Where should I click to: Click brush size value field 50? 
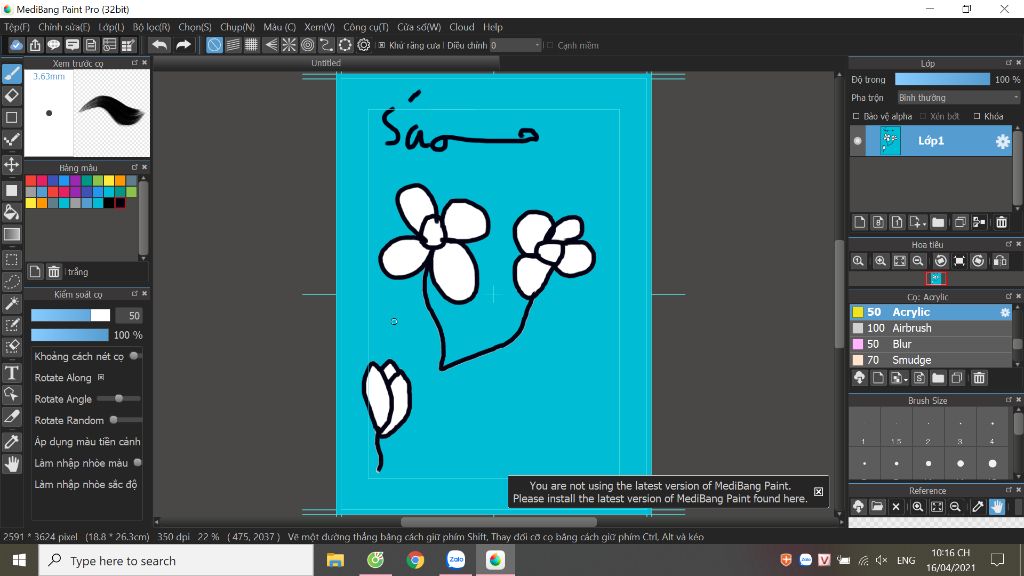[129, 315]
